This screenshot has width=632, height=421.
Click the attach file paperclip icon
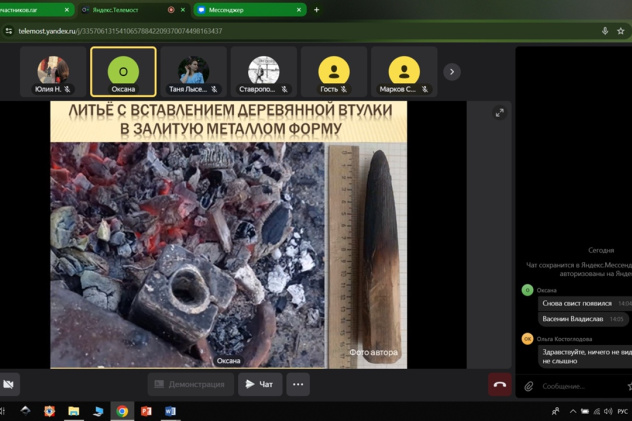[527, 386]
